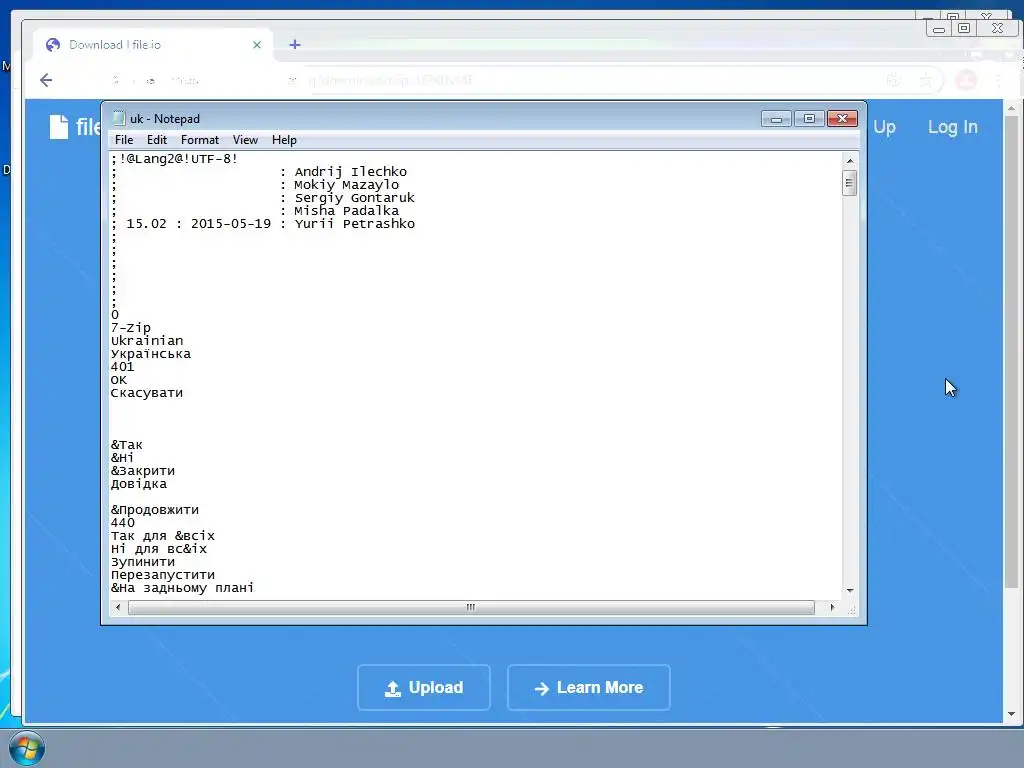Click the file.io logo icon
This screenshot has width=1024, height=768.
click(59, 127)
